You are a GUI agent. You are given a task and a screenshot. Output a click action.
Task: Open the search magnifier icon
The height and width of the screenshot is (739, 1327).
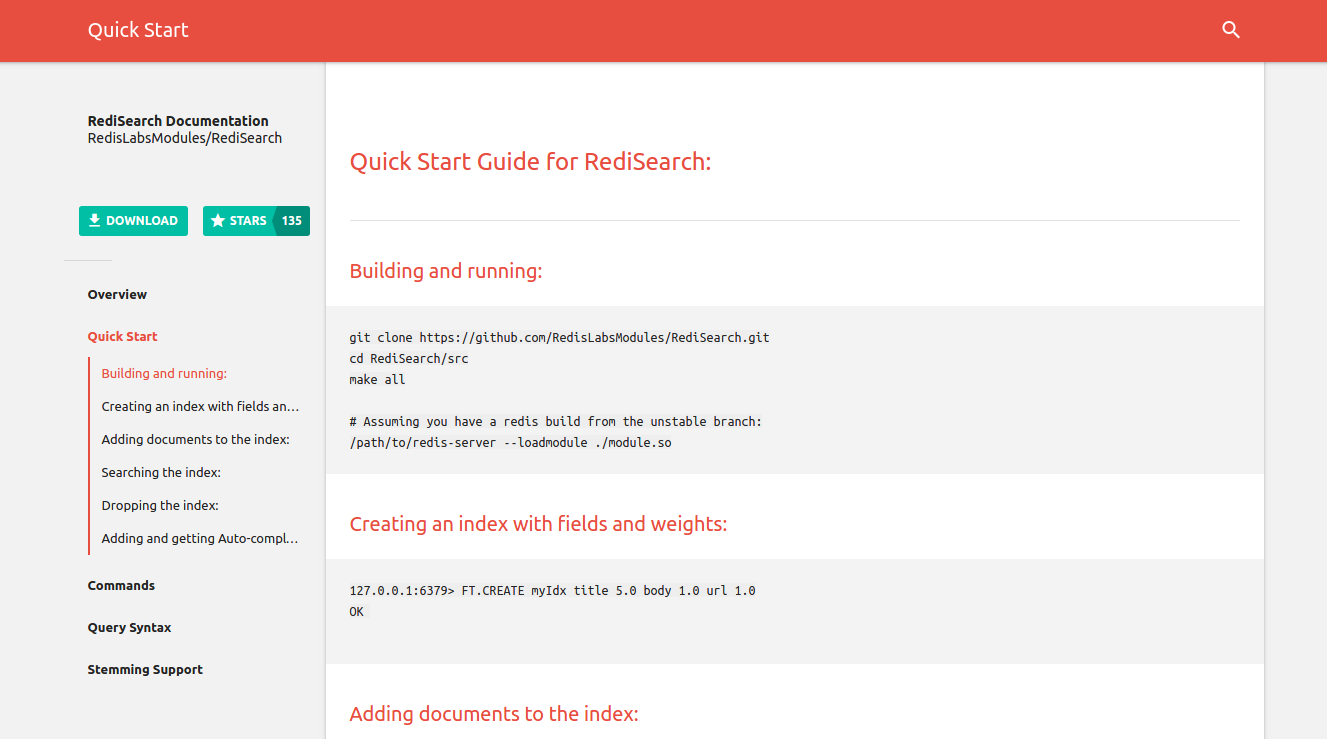click(x=1231, y=30)
